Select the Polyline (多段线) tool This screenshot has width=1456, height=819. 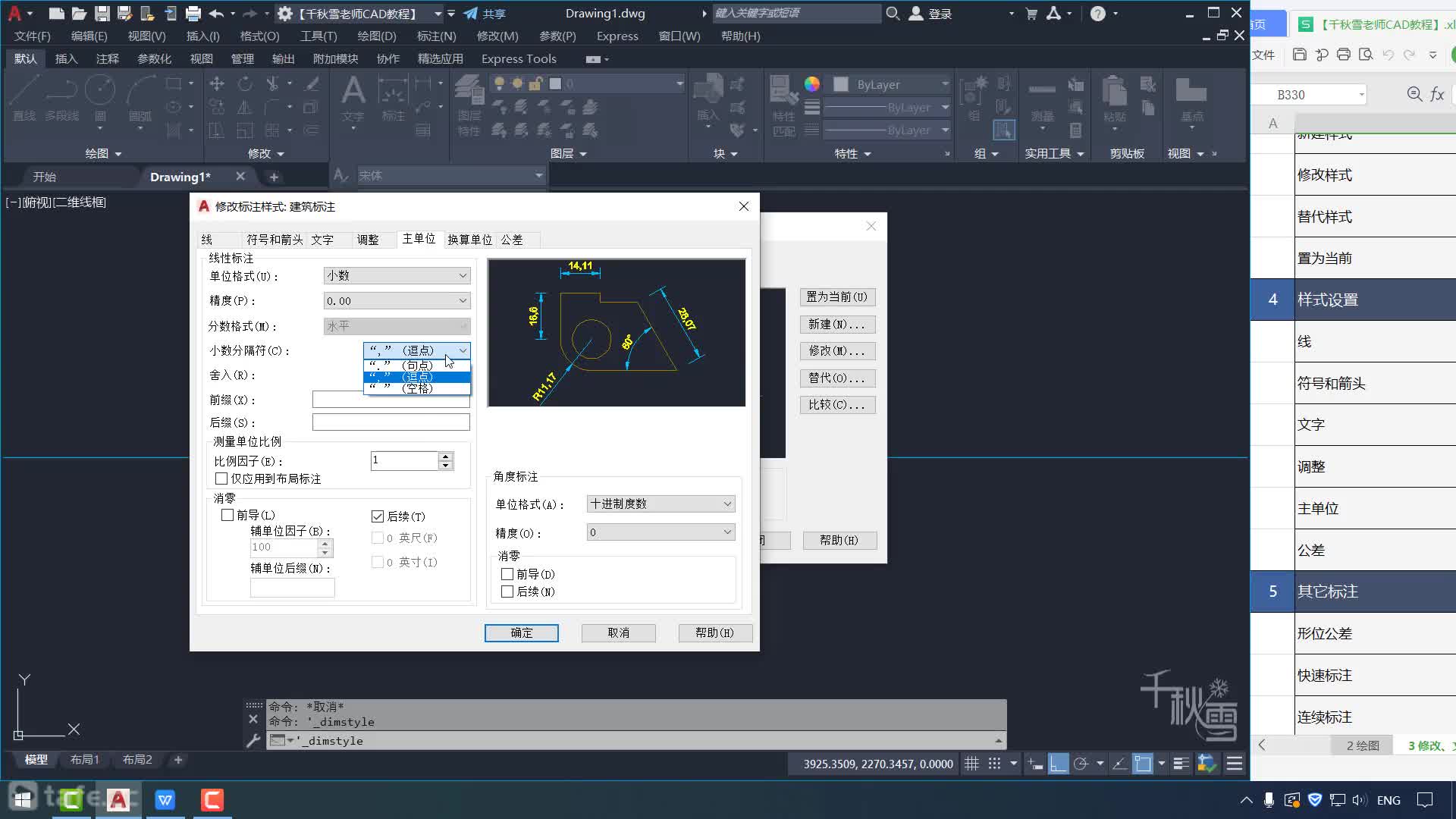[x=61, y=99]
